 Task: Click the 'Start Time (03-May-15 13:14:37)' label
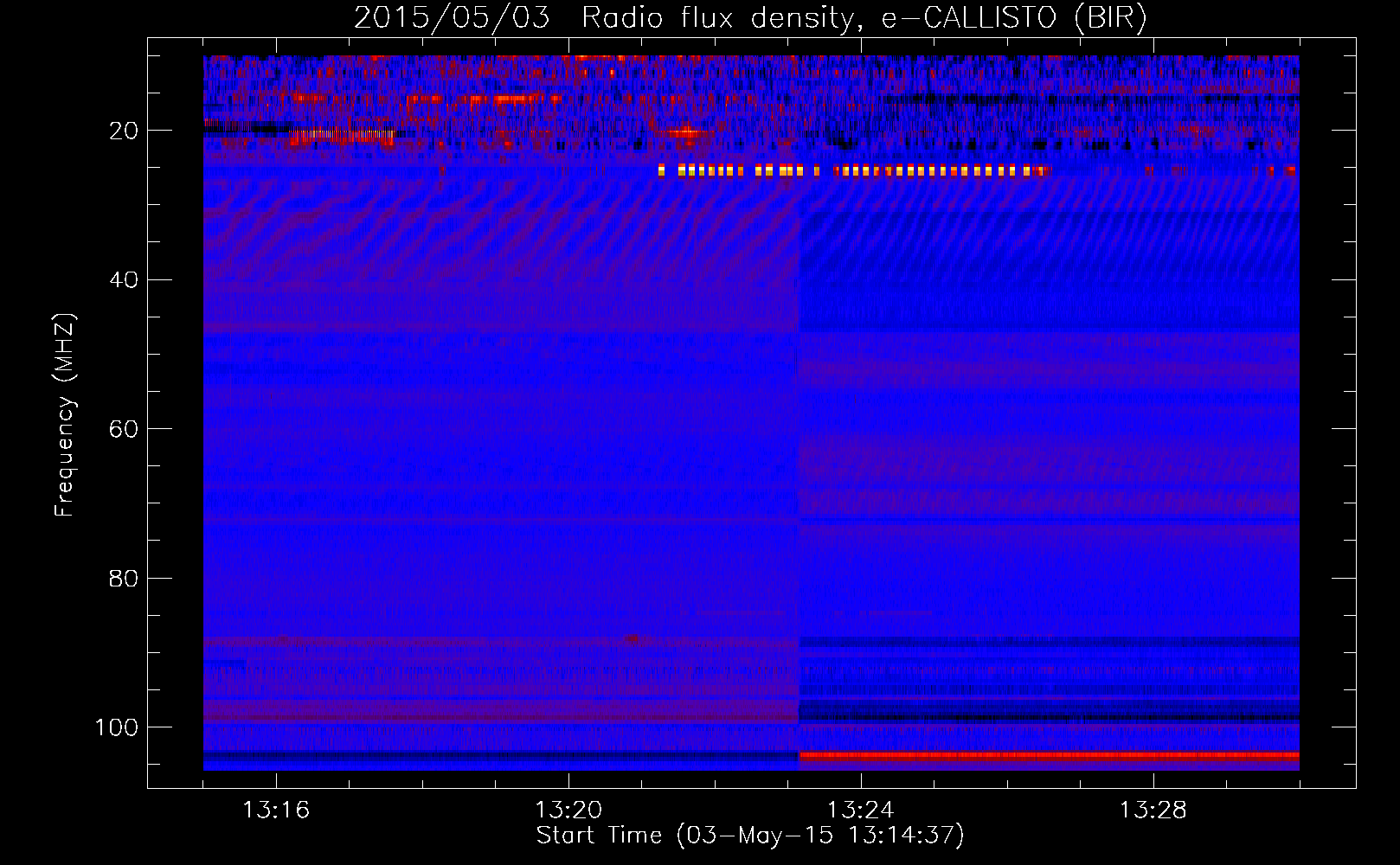click(750, 836)
